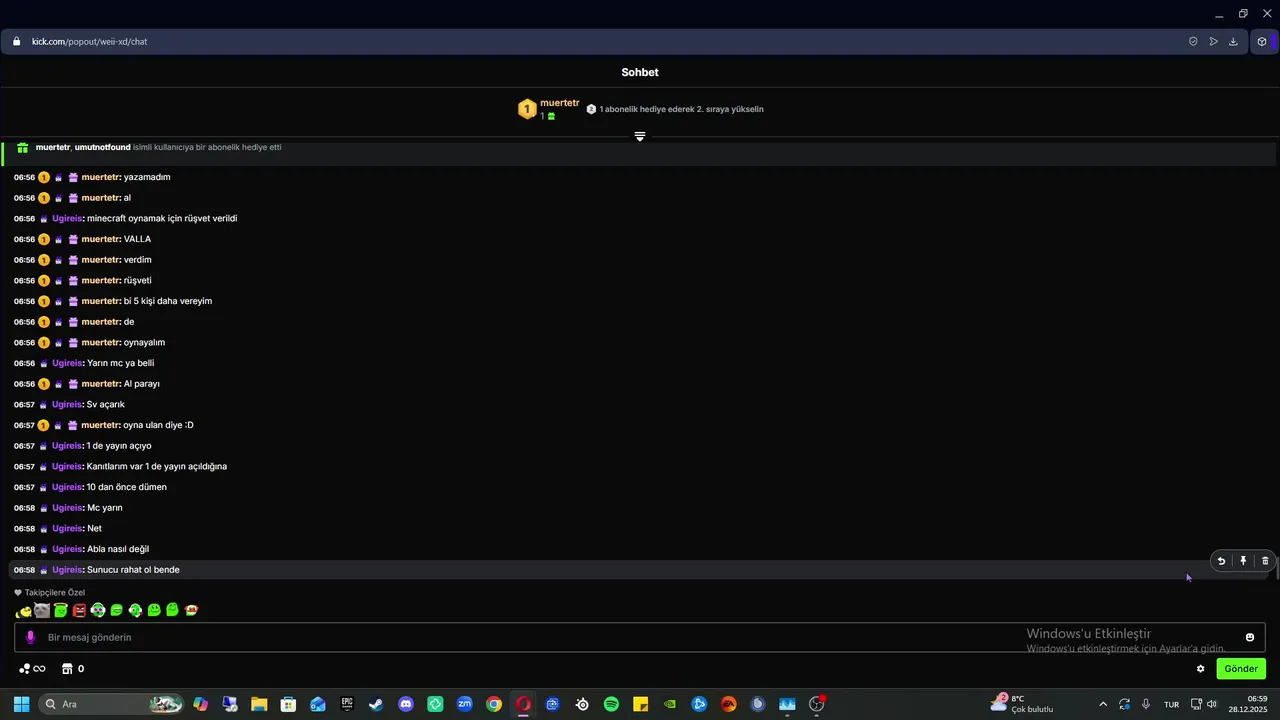This screenshot has width=1280, height=720.
Task: Click the kick.com/popout address bar URL
Action: (x=89, y=42)
